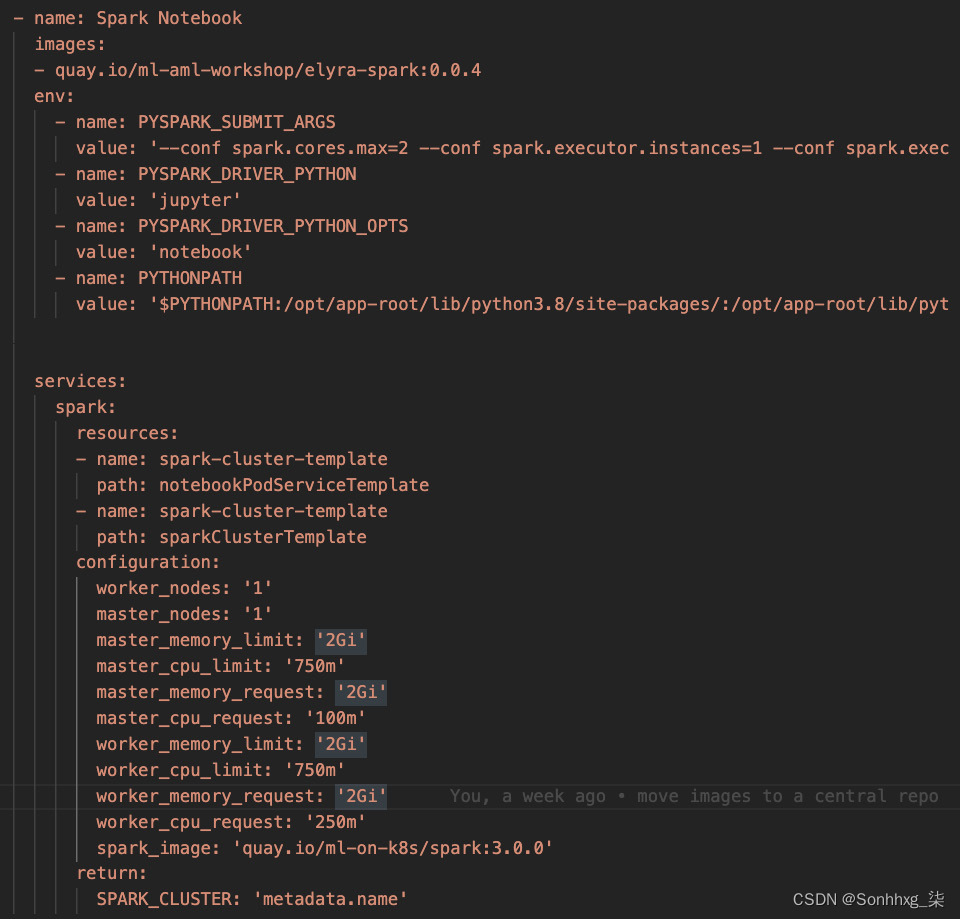Click the '$PYTHONPATH:/opt/app-root' value line
The width and height of the screenshot is (960, 919).
(512, 304)
